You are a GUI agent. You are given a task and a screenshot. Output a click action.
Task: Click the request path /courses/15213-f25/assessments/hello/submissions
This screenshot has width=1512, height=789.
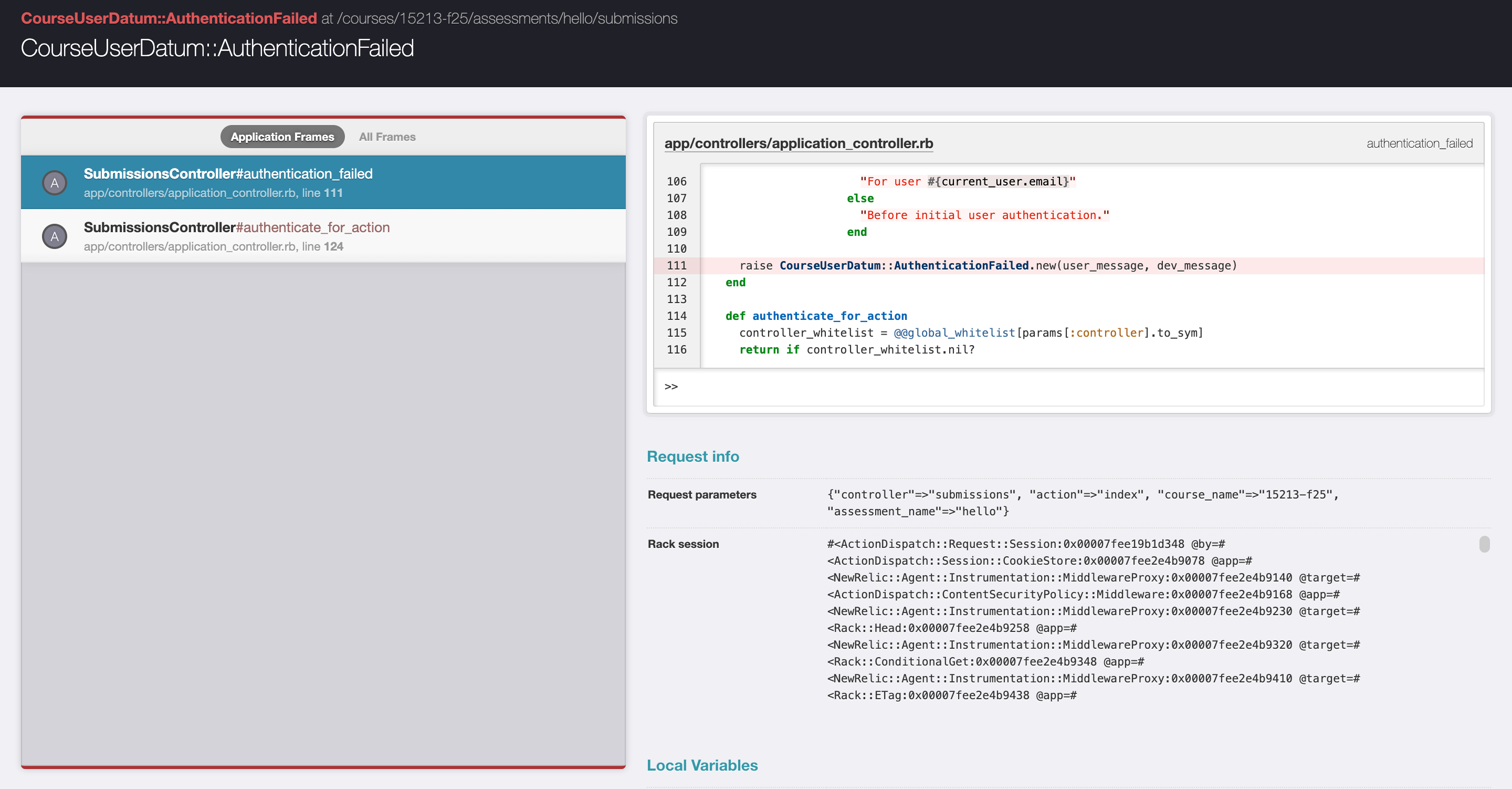click(x=507, y=18)
